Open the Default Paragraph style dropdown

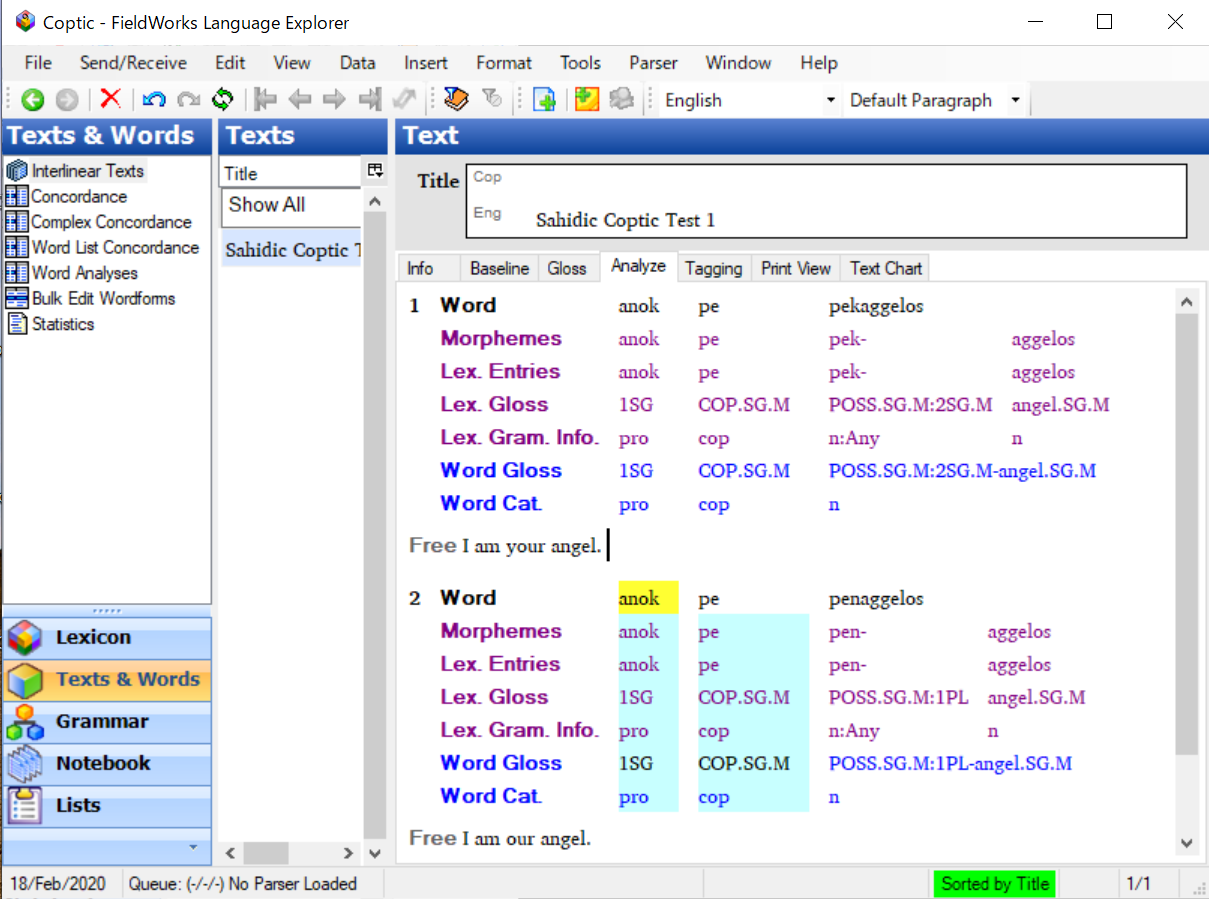tap(1016, 100)
